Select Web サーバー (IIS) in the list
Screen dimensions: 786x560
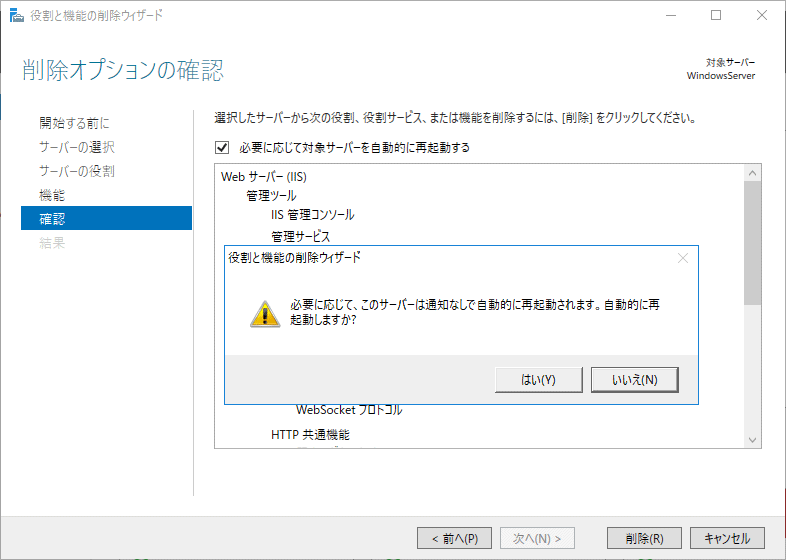click(x=257, y=177)
